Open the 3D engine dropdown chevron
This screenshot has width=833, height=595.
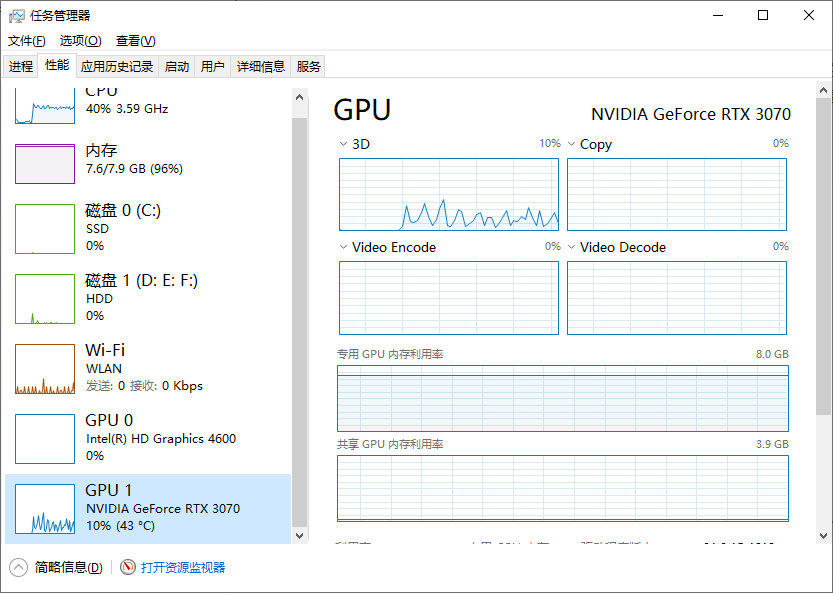click(343, 144)
